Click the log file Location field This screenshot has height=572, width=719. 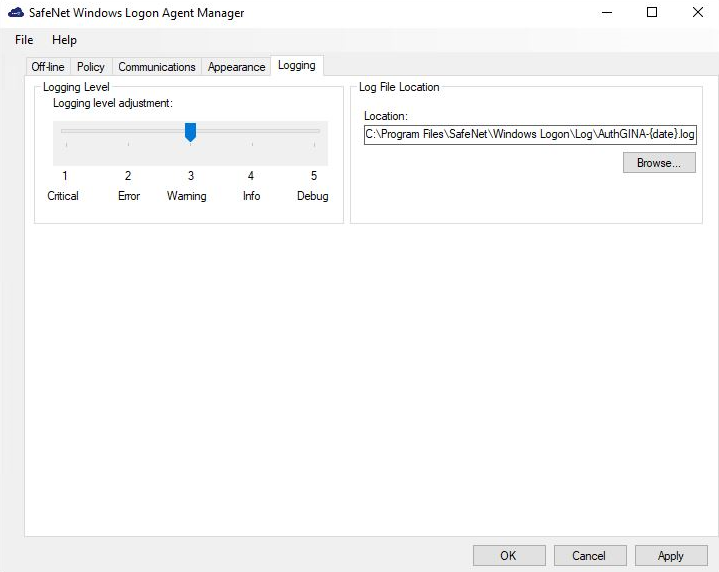click(530, 134)
